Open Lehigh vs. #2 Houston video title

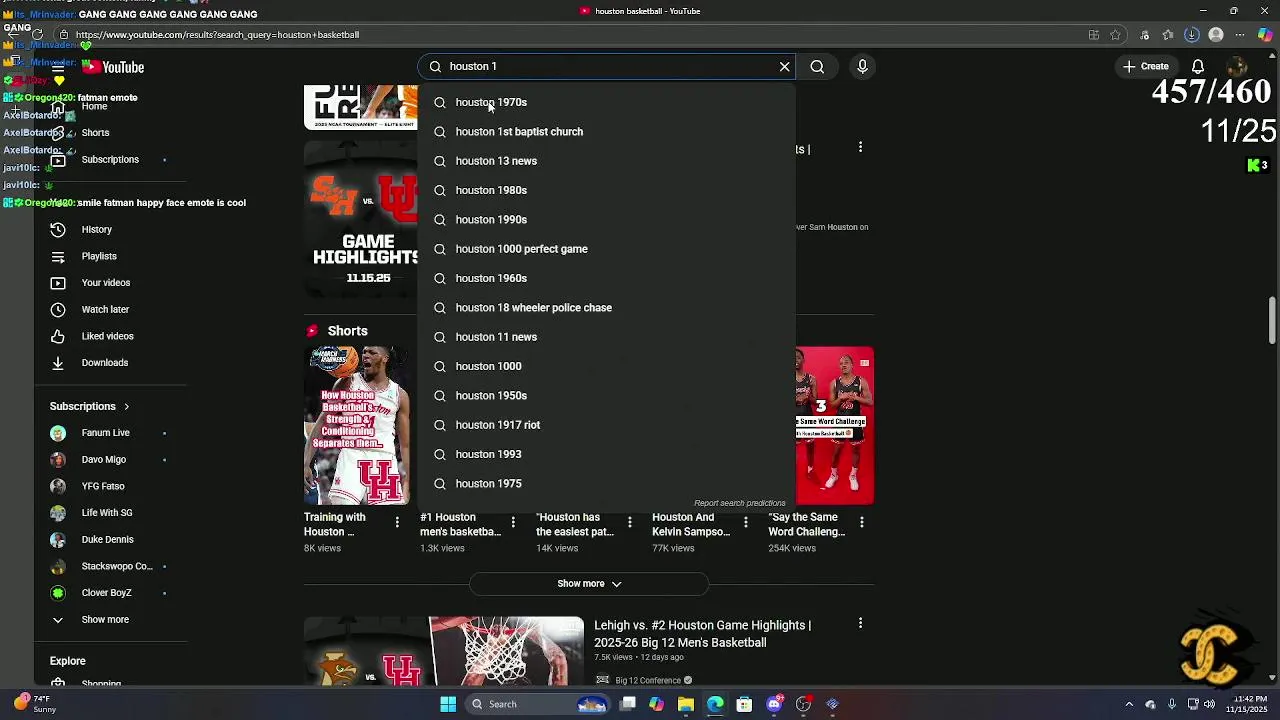point(702,634)
